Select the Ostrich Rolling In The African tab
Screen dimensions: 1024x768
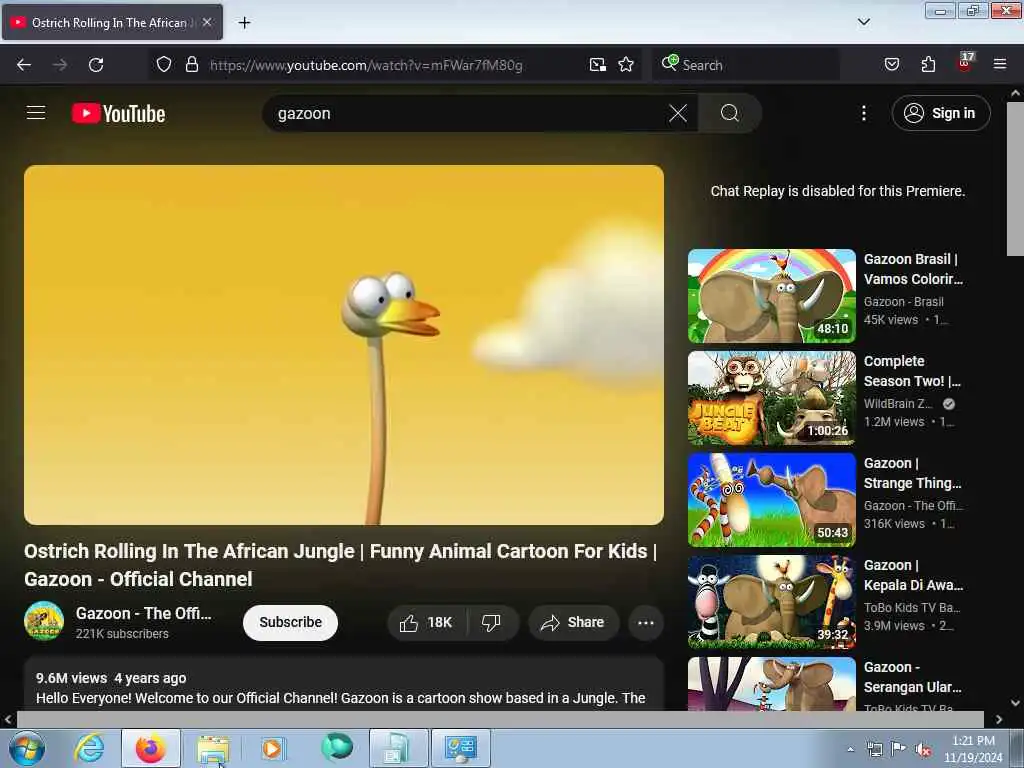click(x=112, y=22)
